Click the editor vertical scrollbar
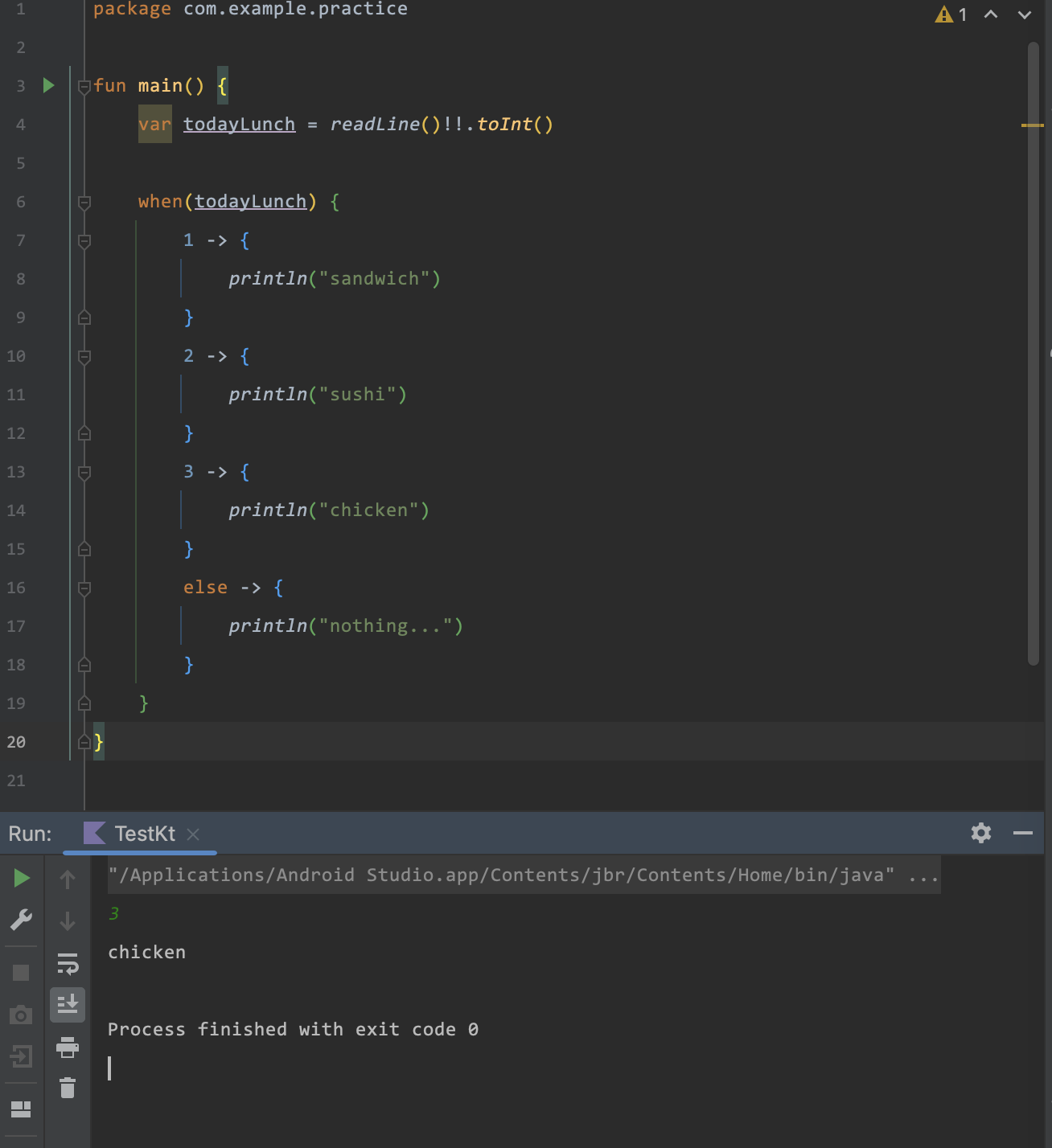The image size is (1052, 1148). tap(1034, 354)
